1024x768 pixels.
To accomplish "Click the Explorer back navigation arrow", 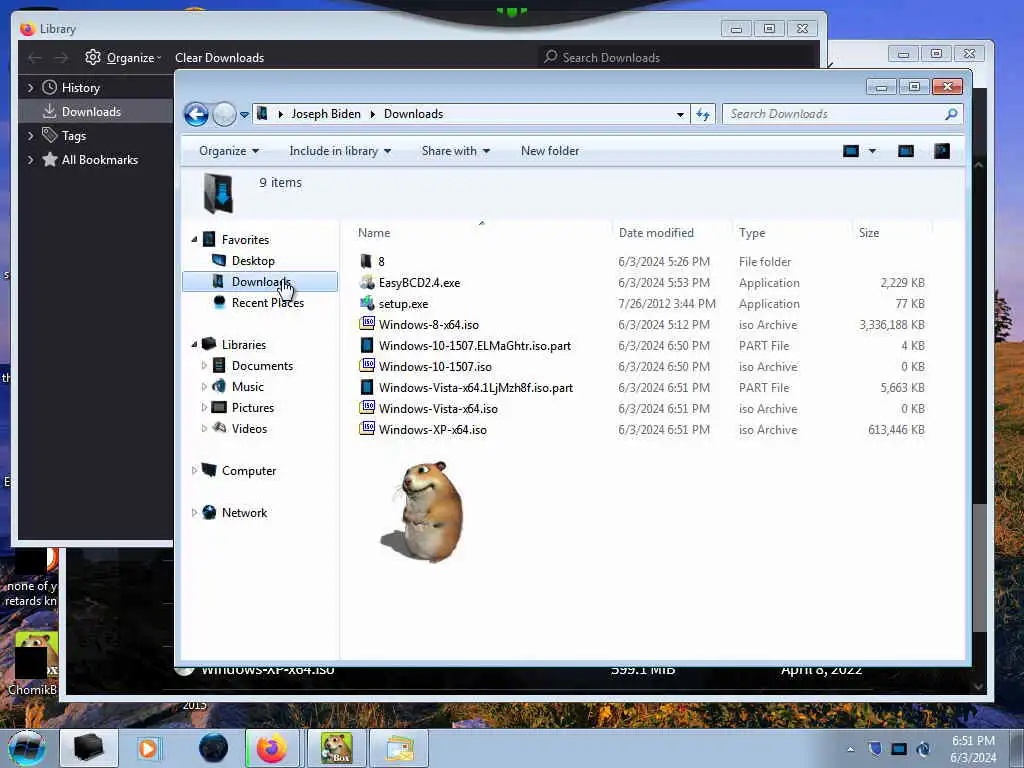I will click(x=196, y=114).
